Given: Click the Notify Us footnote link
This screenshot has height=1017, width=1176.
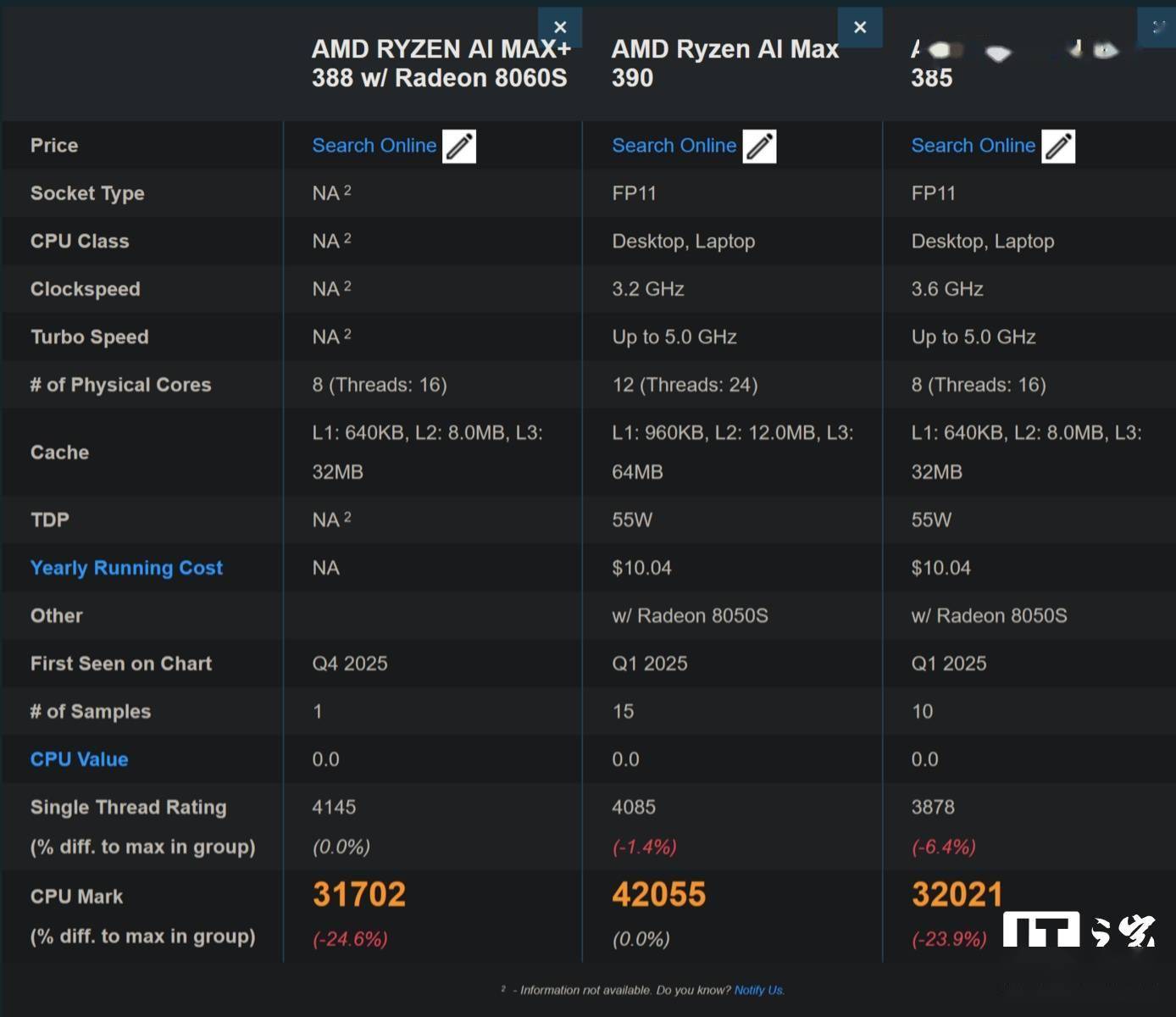Looking at the screenshot, I should 759,990.
